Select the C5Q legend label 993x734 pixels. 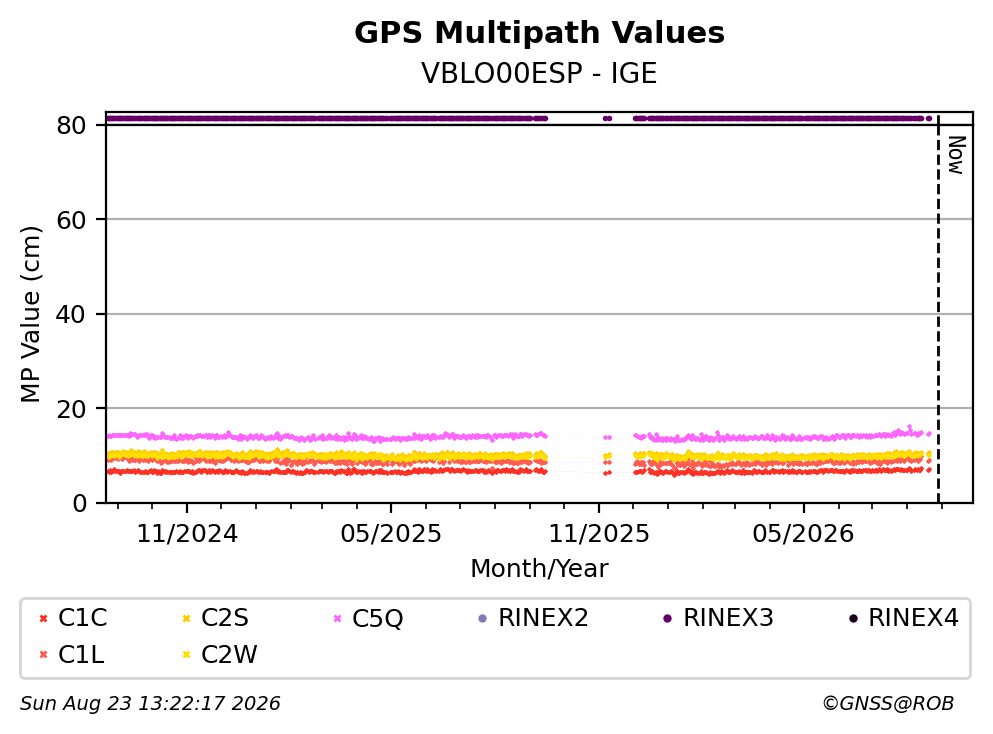click(377, 619)
